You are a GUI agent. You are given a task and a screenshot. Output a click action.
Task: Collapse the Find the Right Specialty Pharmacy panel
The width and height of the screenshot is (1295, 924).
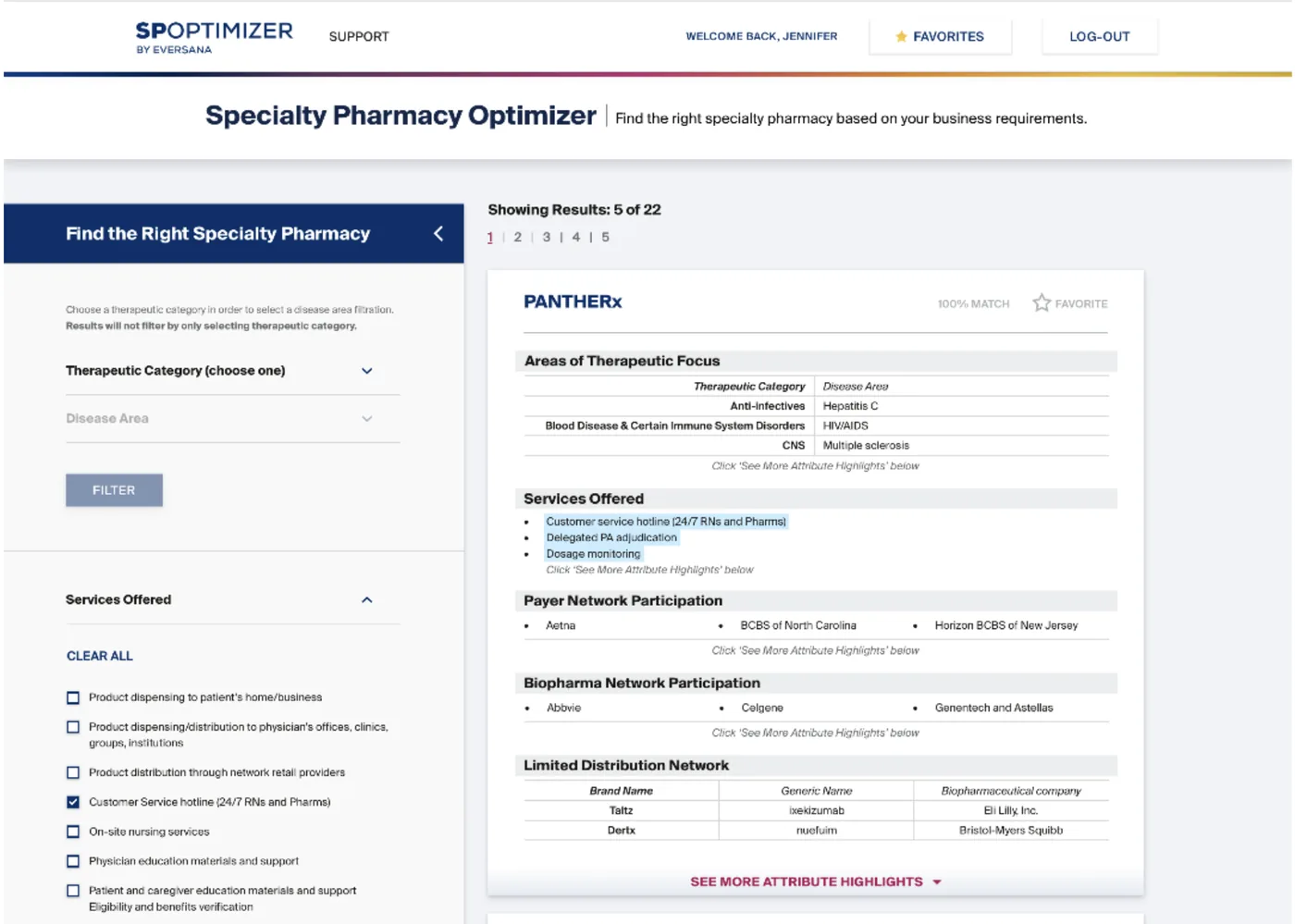[x=438, y=234]
